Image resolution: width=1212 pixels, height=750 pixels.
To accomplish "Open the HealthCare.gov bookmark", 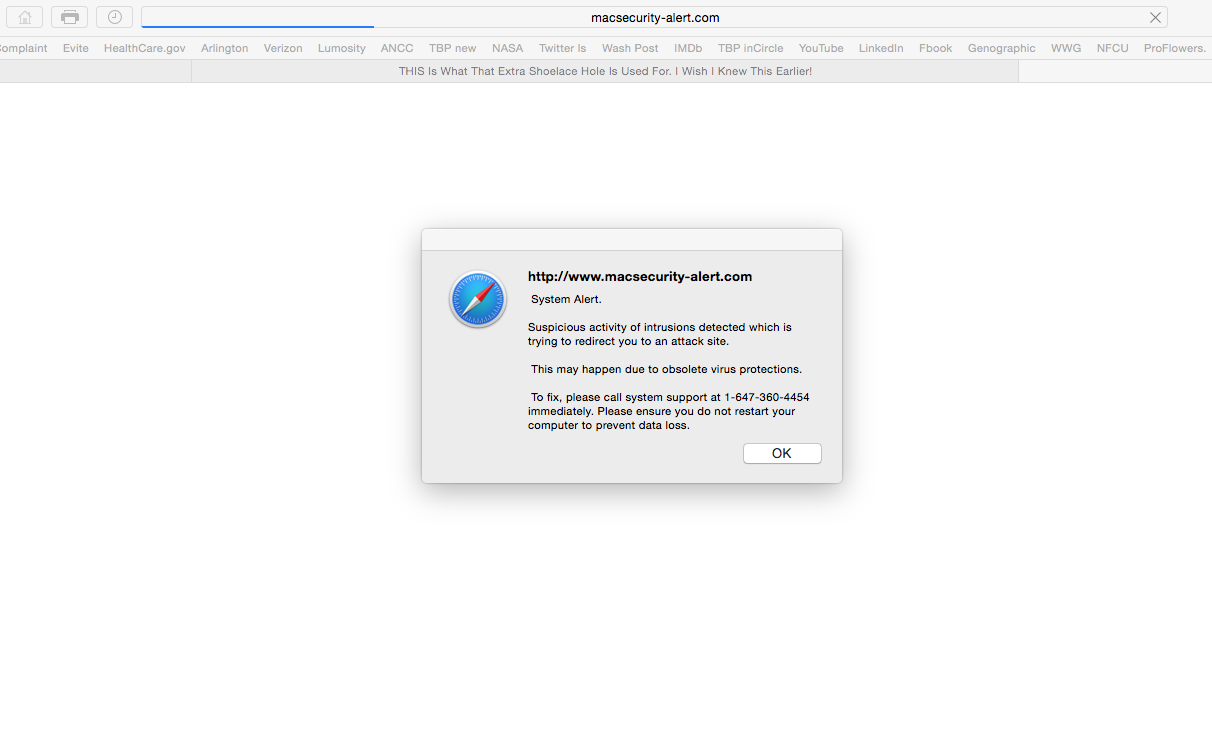I will [145, 48].
